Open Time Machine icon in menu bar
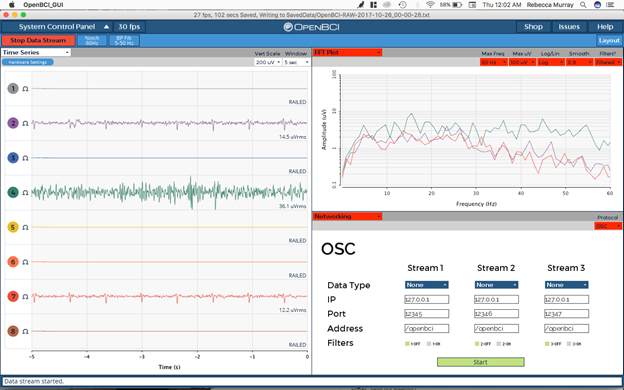The width and height of the screenshot is (624, 390). 402,5
